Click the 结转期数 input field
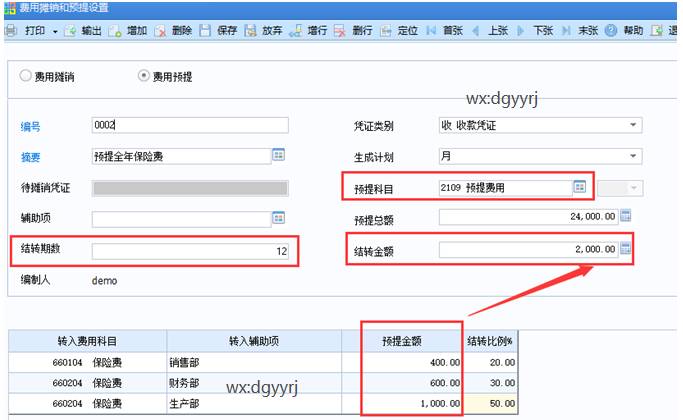 click(190, 252)
